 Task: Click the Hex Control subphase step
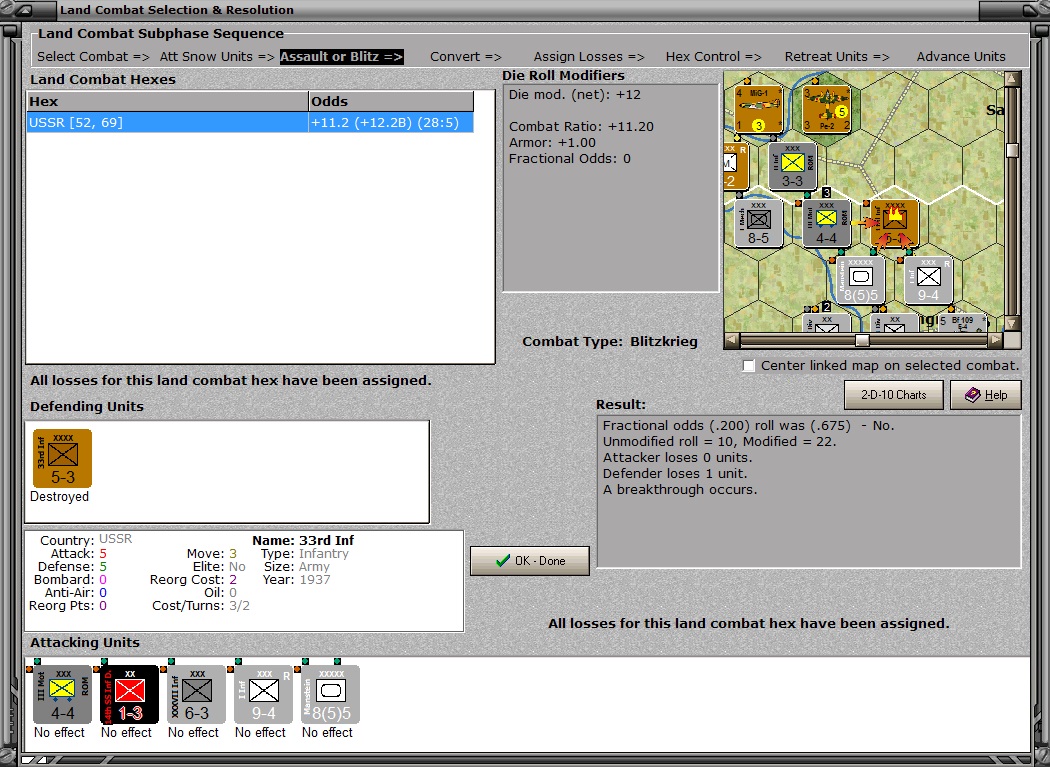click(713, 57)
